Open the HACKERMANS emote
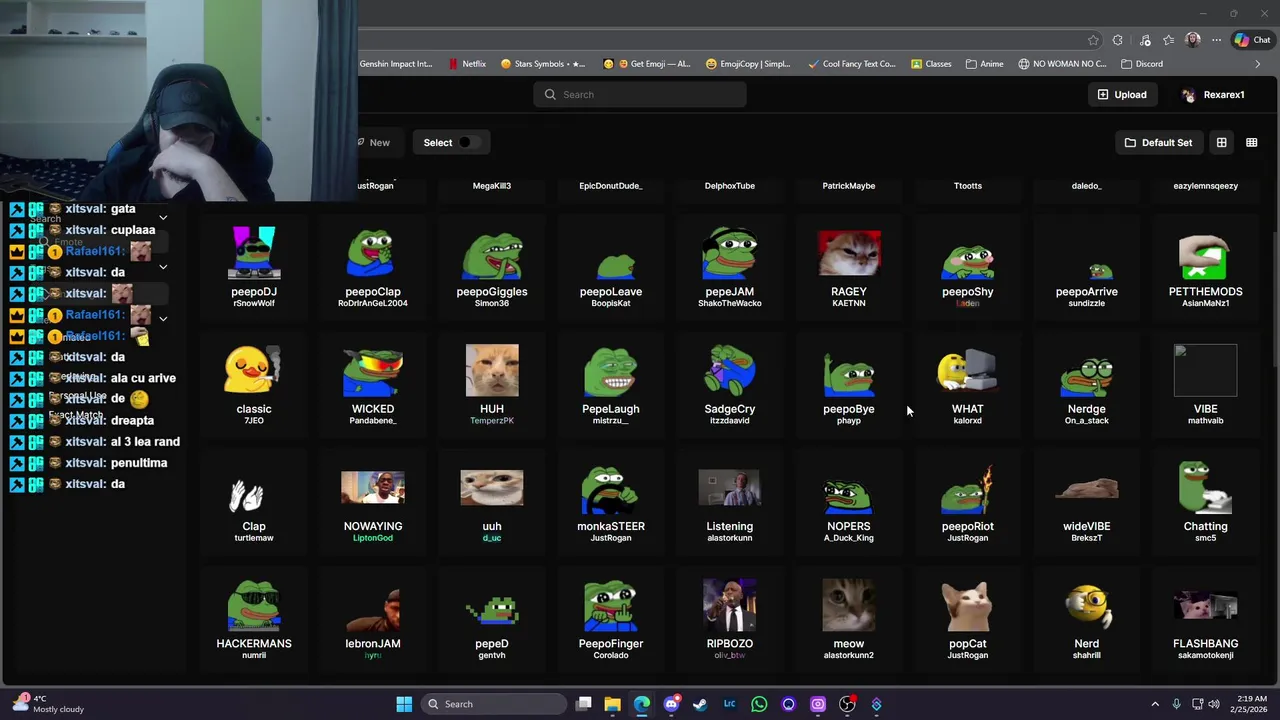Viewport: 1280px width, 720px height. pyautogui.click(x=254, y=606)
